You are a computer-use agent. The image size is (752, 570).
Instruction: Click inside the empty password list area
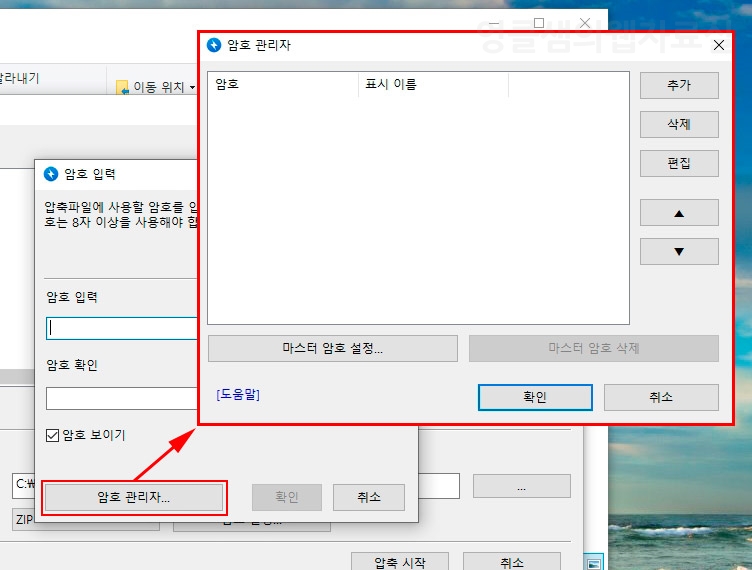point(418,210)
